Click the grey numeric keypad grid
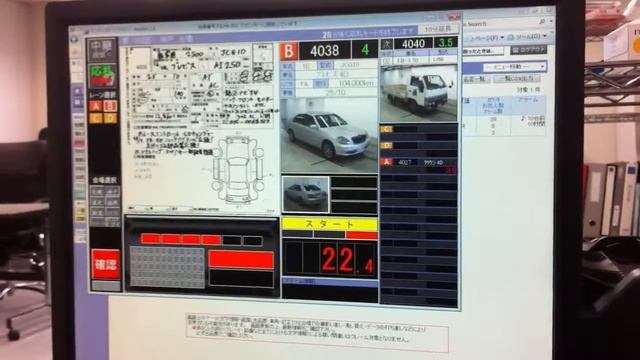 [x=167, y=267]
